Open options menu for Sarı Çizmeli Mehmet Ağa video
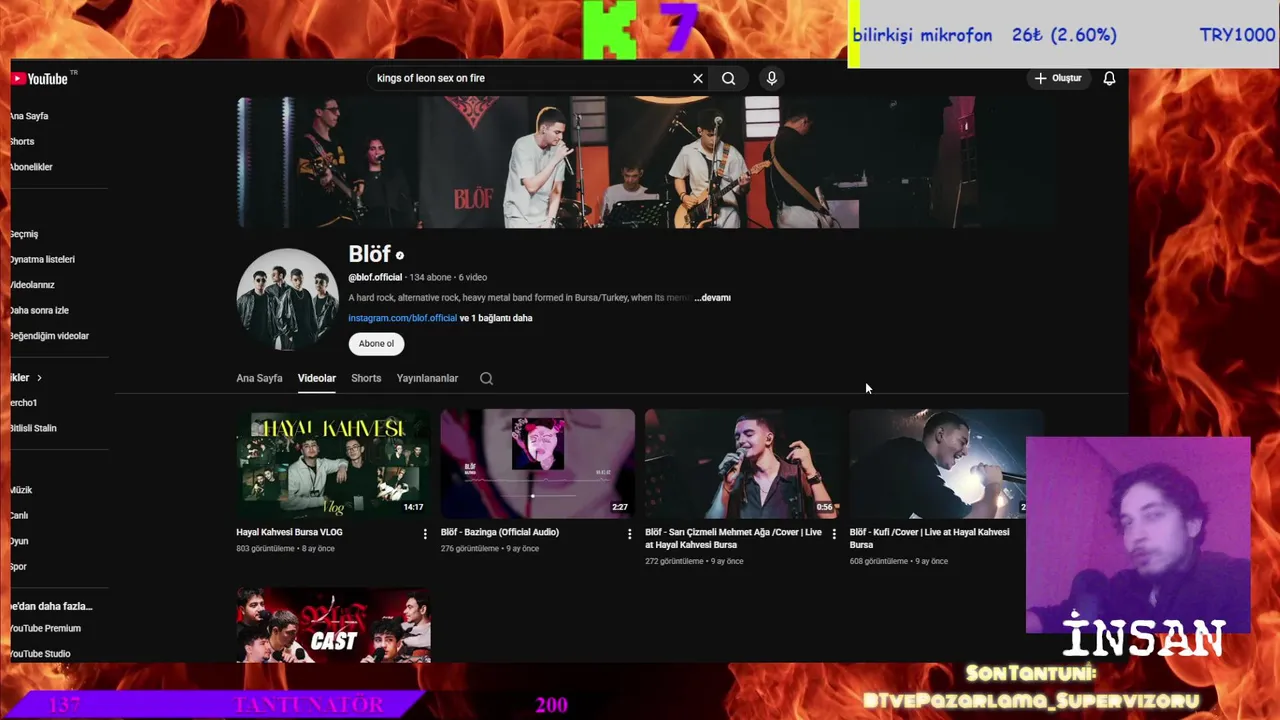Image resolution: width=1280 pixels, height=720 pixels. 834,534
